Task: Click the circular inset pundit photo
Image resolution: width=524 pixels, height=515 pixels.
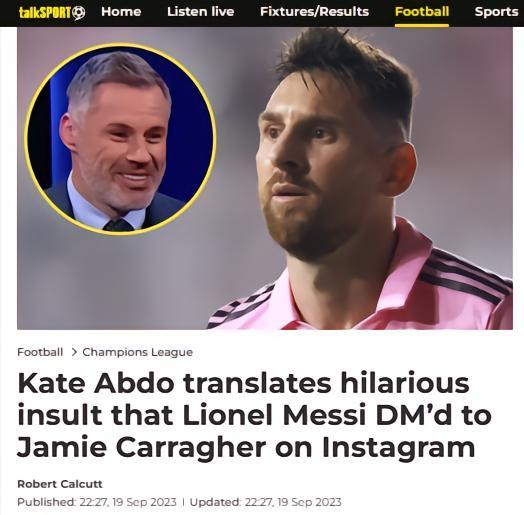Action: [120, 140]
